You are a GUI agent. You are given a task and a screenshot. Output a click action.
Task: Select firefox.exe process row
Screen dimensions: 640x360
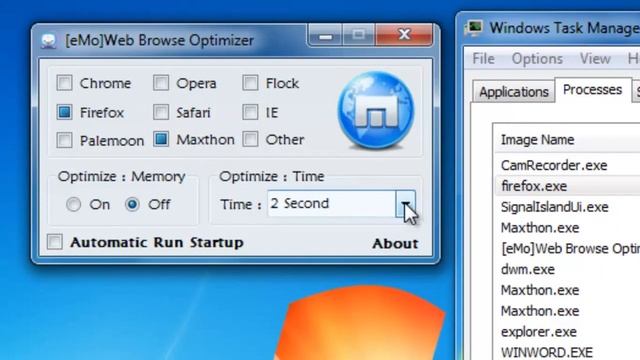pyautogui.click(x=567, y=186)
